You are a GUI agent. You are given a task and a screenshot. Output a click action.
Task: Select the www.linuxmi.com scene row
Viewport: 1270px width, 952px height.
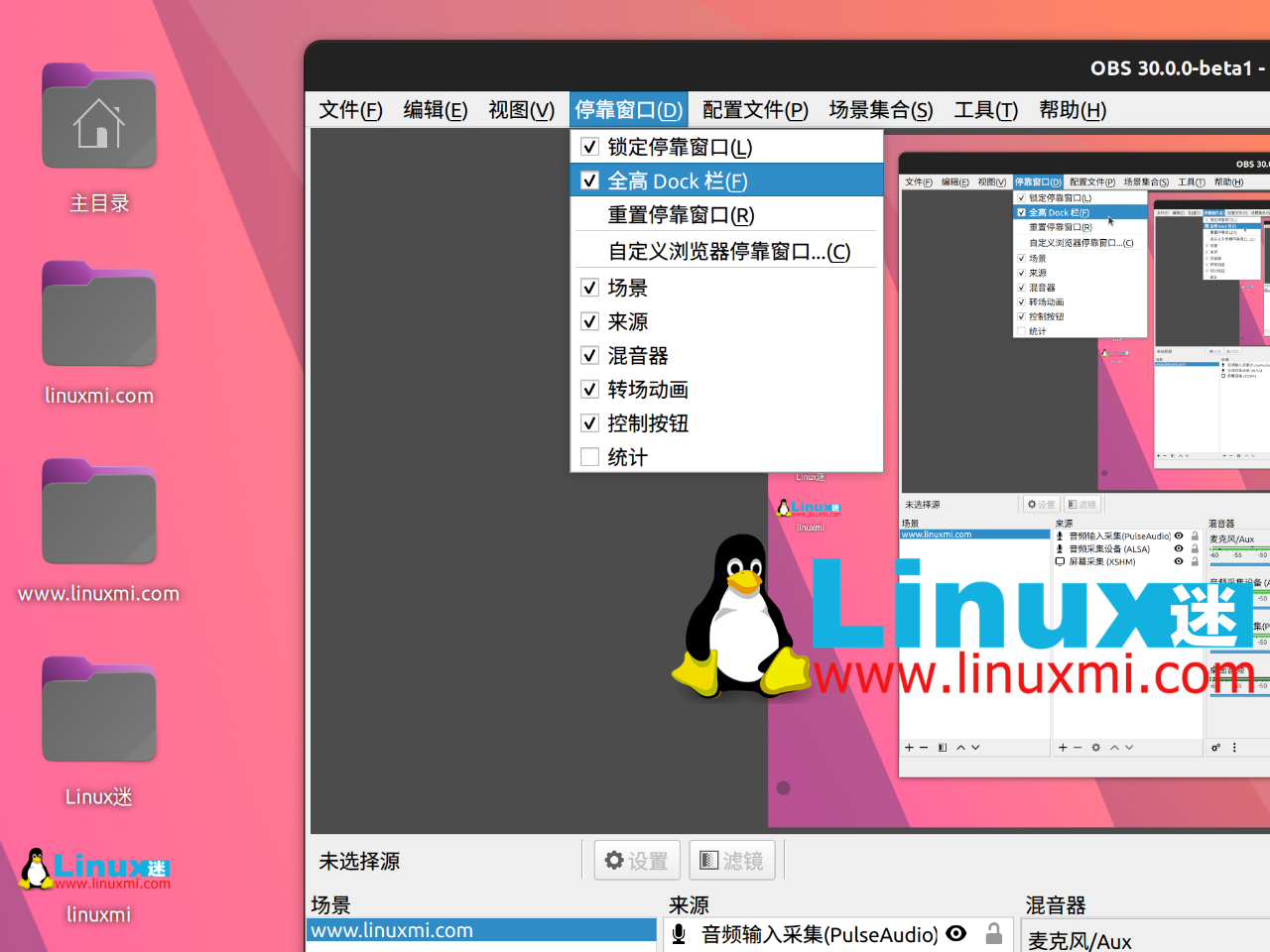482,930
